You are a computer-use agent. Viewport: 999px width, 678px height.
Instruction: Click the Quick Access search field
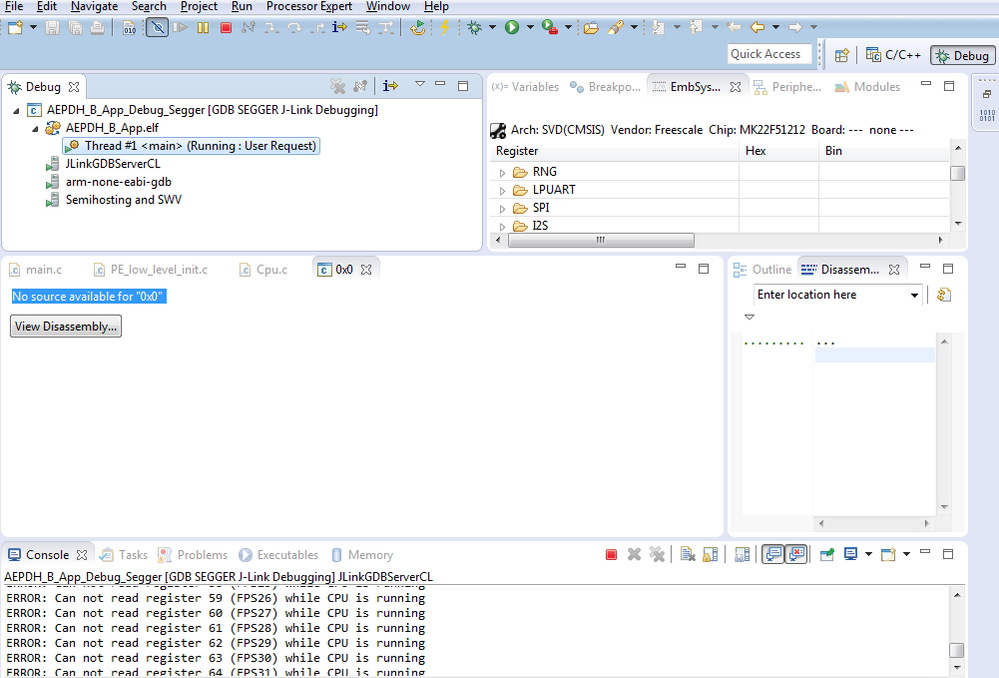pos(769,54)
